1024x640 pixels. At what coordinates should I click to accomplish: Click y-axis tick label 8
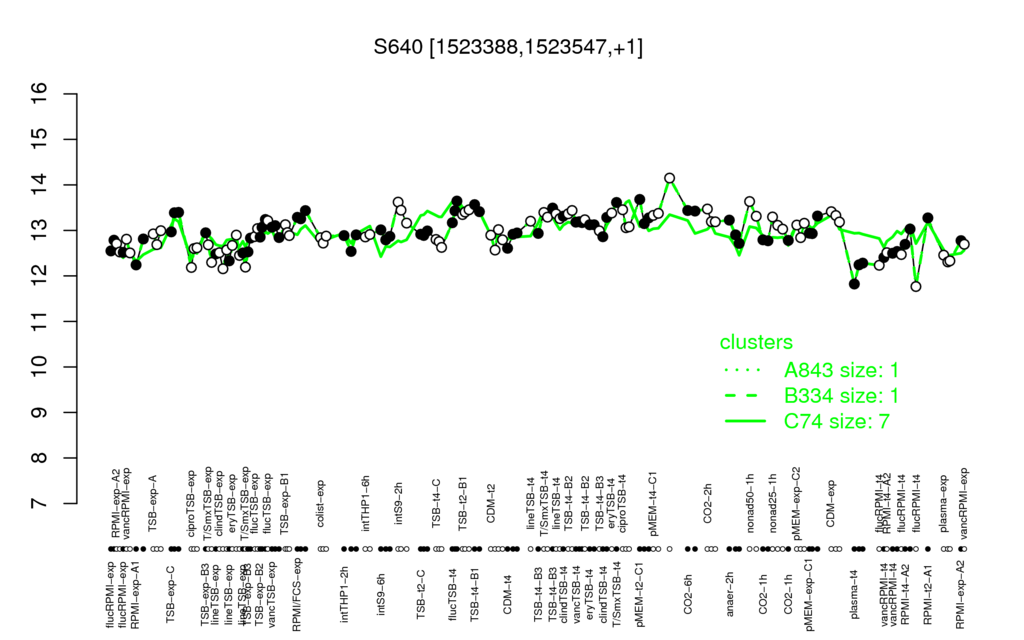(x=39, y=458)
